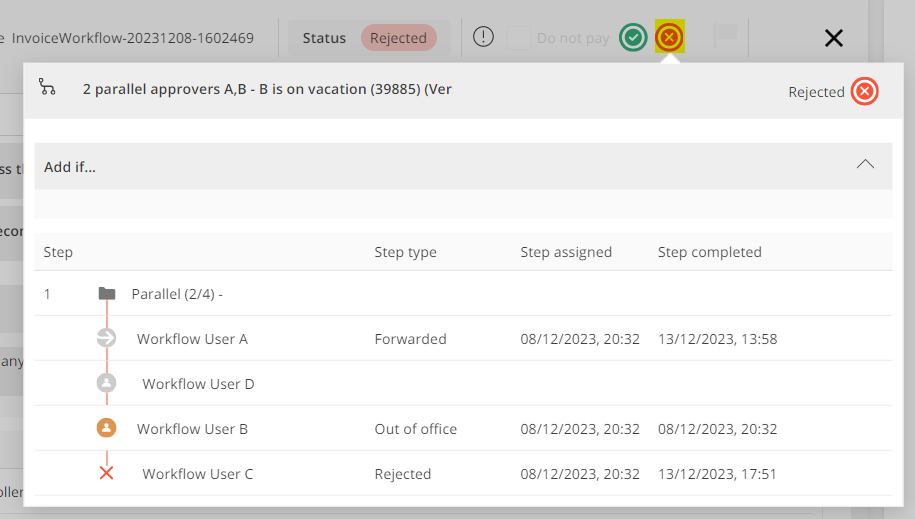Click the forwarded arrow icon for User A

tap(107, 338)
